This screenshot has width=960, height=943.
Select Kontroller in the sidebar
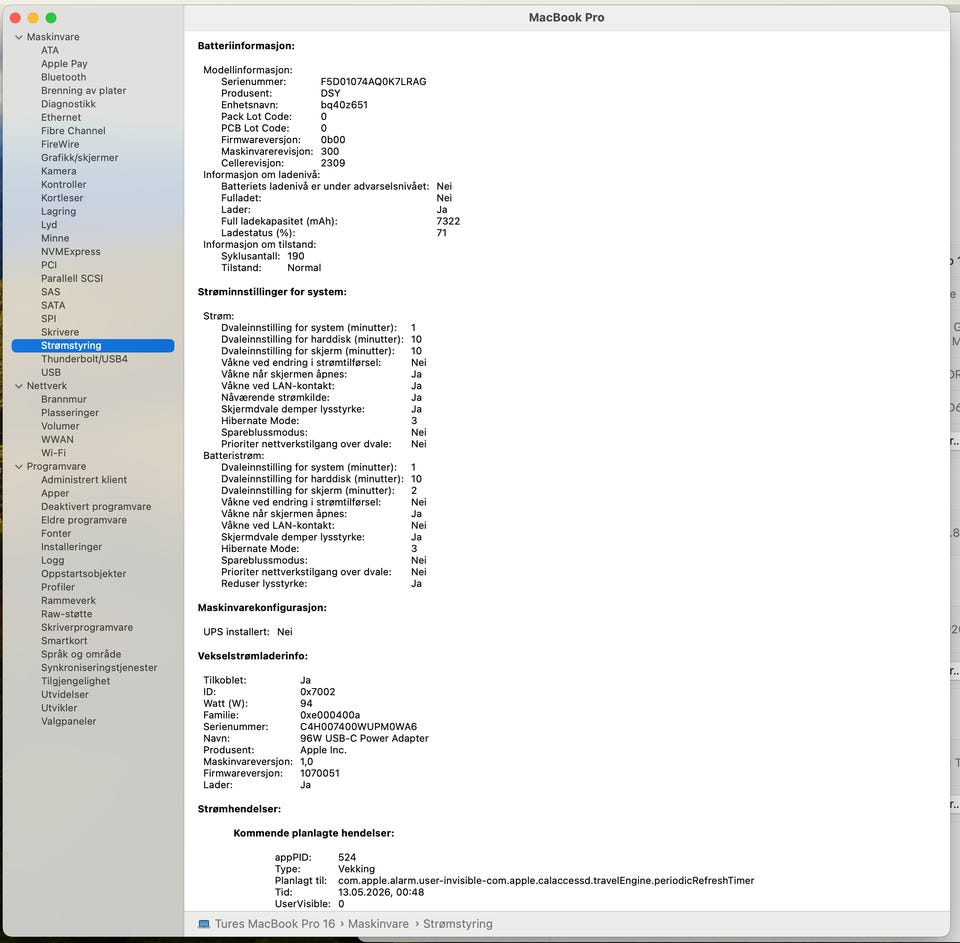pyautogui.click(x=64, y=185)
